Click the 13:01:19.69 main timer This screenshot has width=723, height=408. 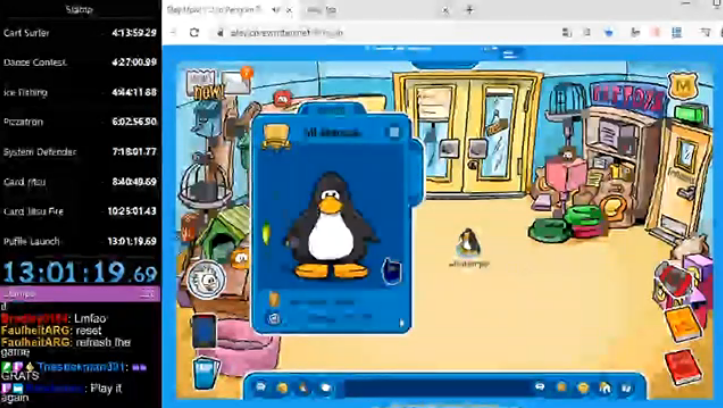(80, 272)
